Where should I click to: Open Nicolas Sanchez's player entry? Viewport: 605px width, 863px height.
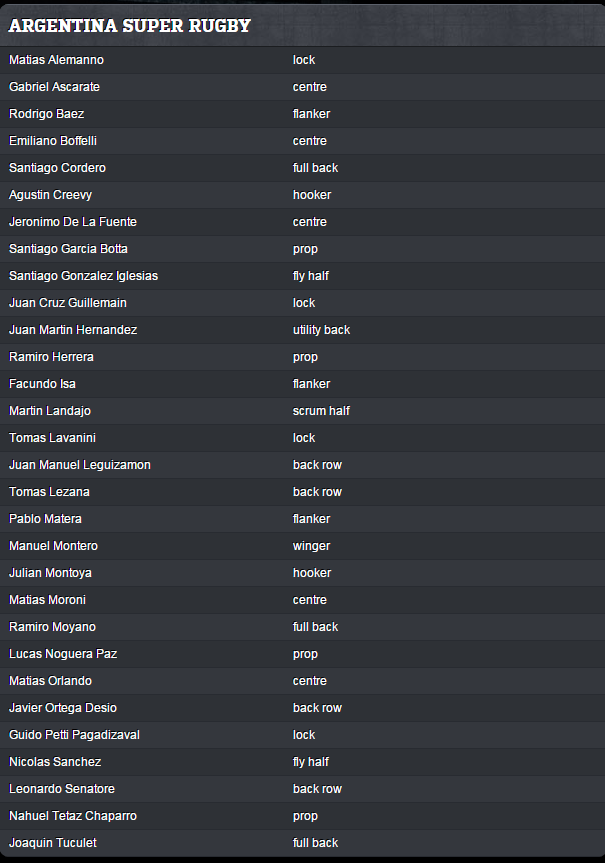pyautogui.click(x=55, y=762)
